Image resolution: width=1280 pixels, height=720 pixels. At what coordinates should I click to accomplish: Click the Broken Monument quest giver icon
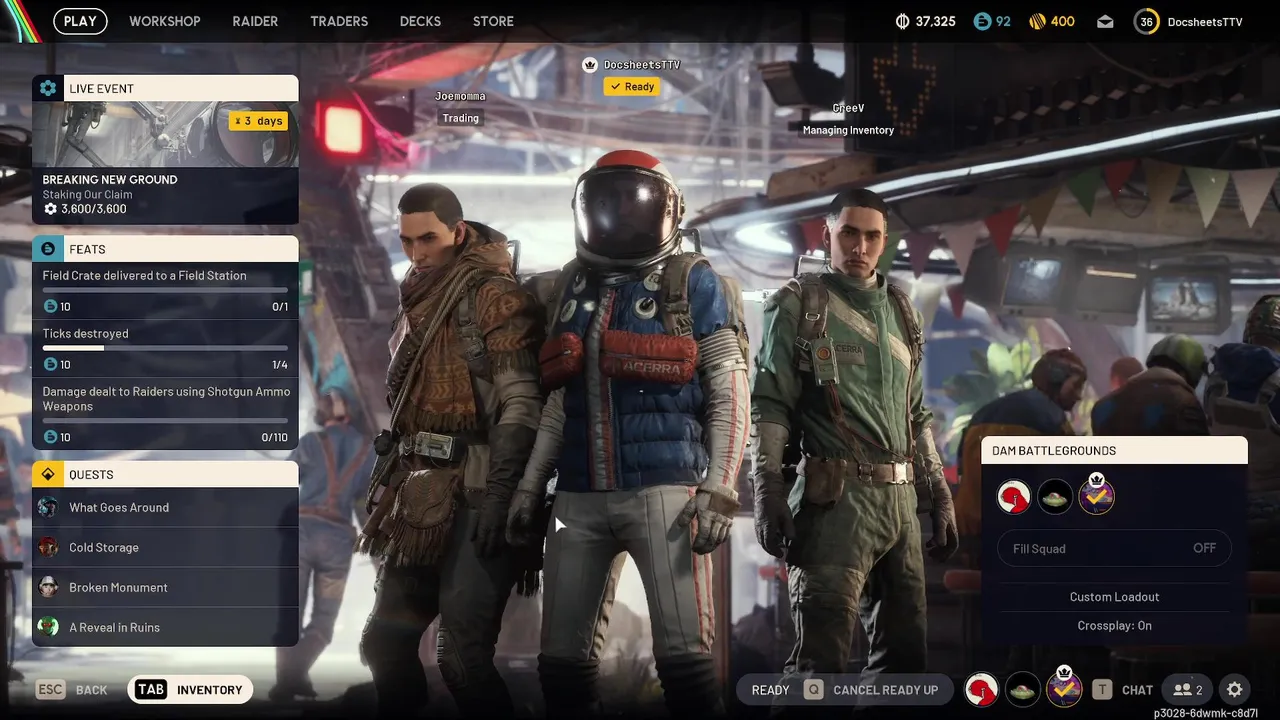click(48, 587)
